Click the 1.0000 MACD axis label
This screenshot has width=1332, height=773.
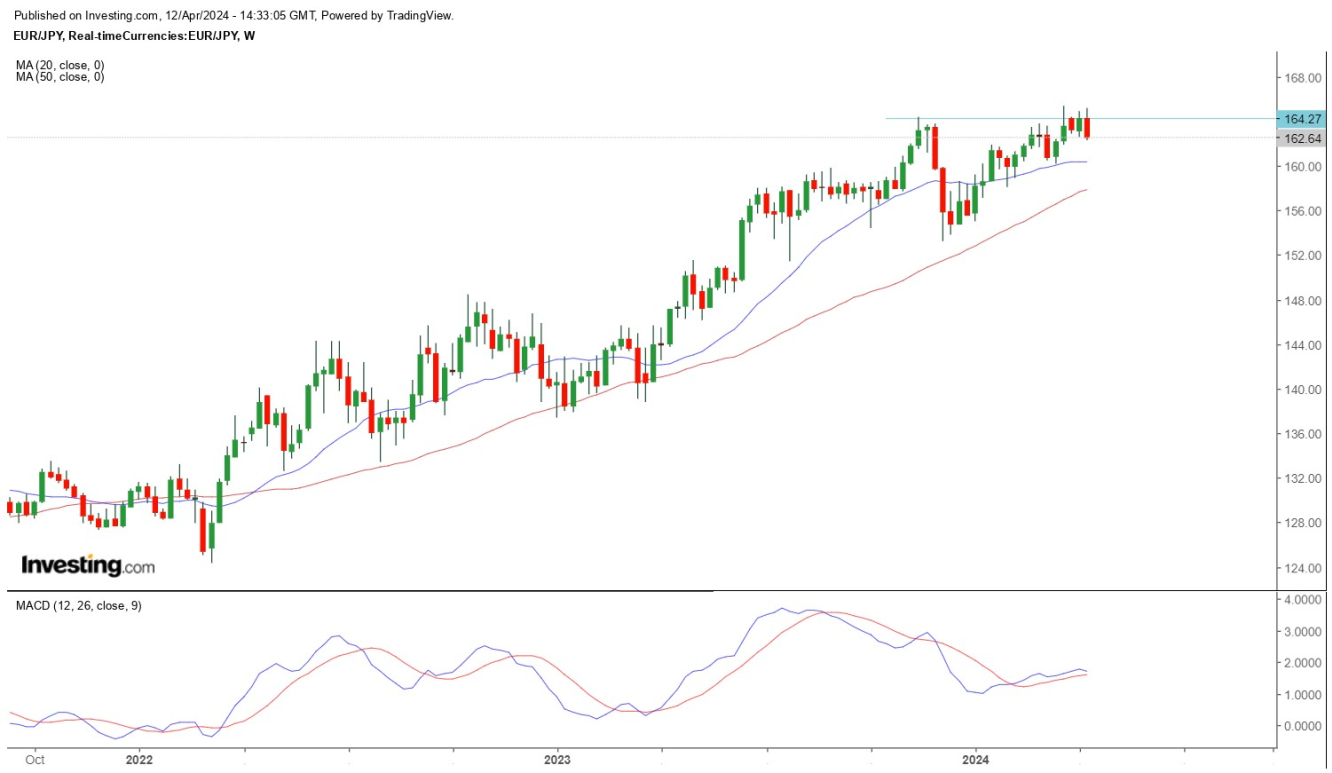point(1303,695)
